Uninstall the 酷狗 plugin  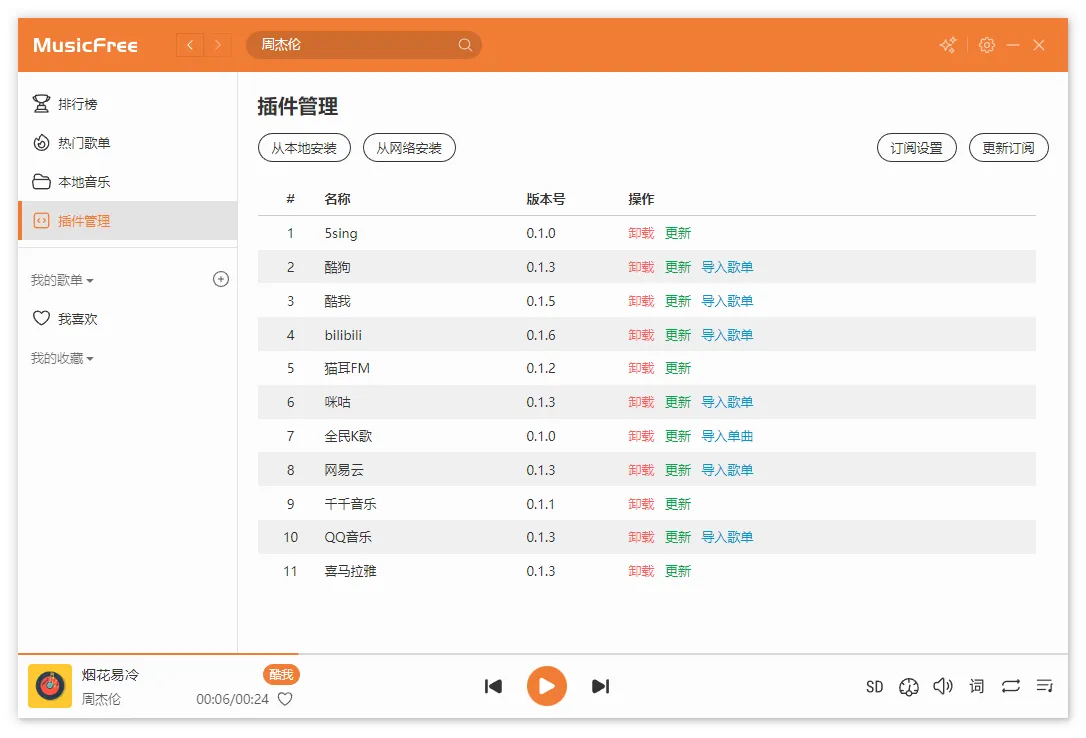[641, 267]
